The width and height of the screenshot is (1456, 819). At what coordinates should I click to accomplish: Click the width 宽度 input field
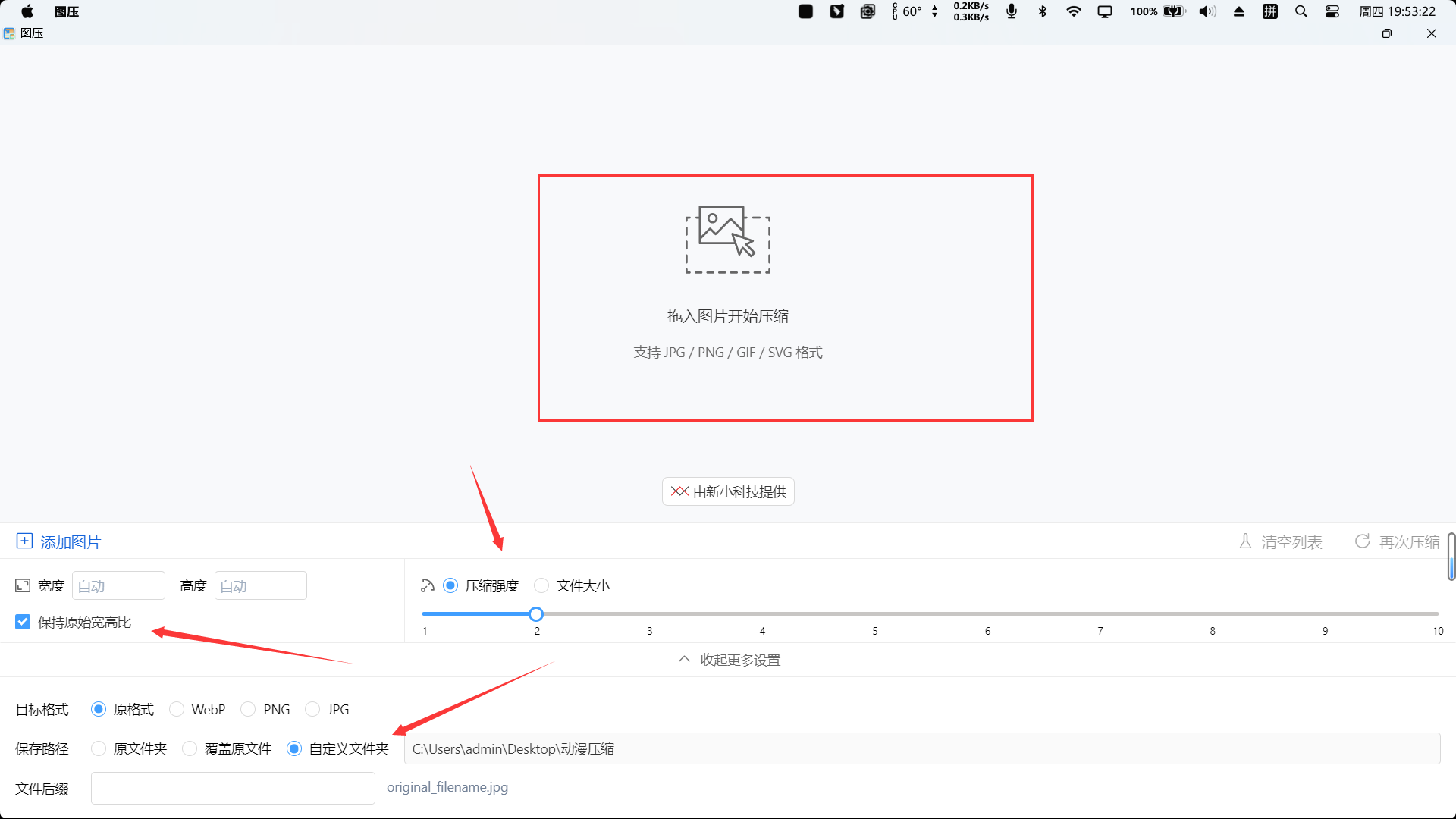pyautogui.click(x=118, y=586)
